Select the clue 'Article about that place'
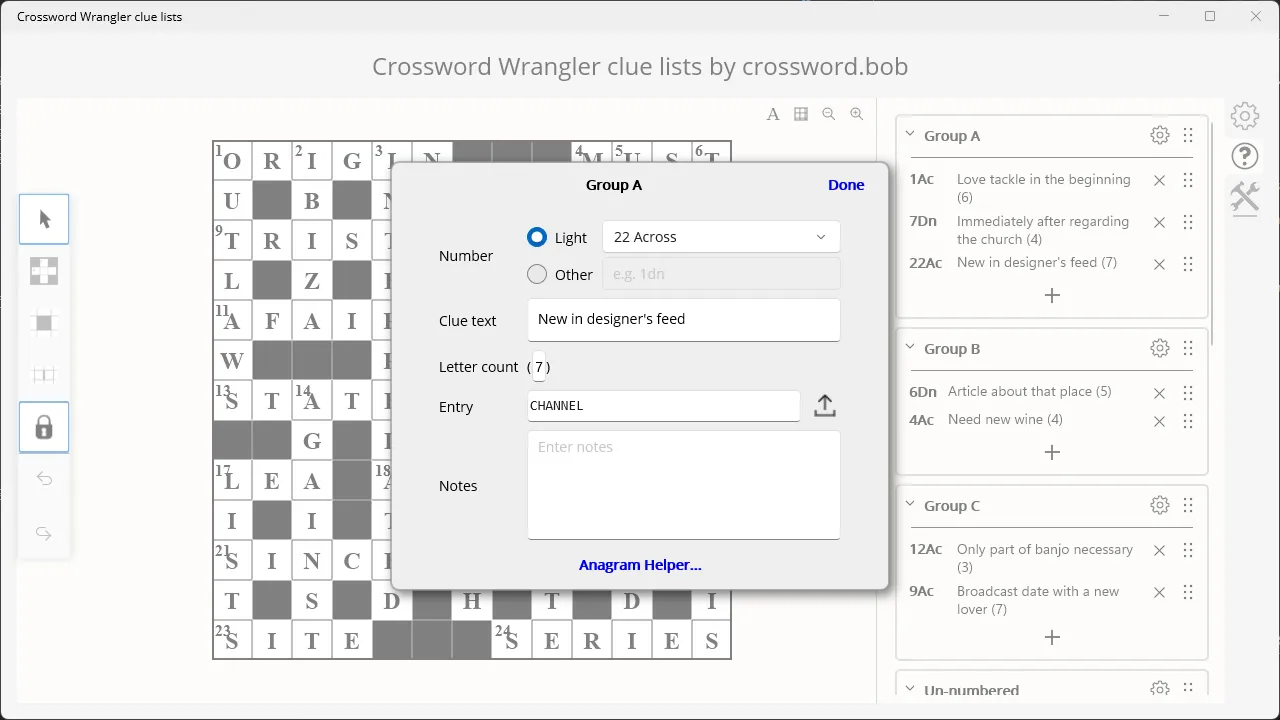 tap(1029, 391)
